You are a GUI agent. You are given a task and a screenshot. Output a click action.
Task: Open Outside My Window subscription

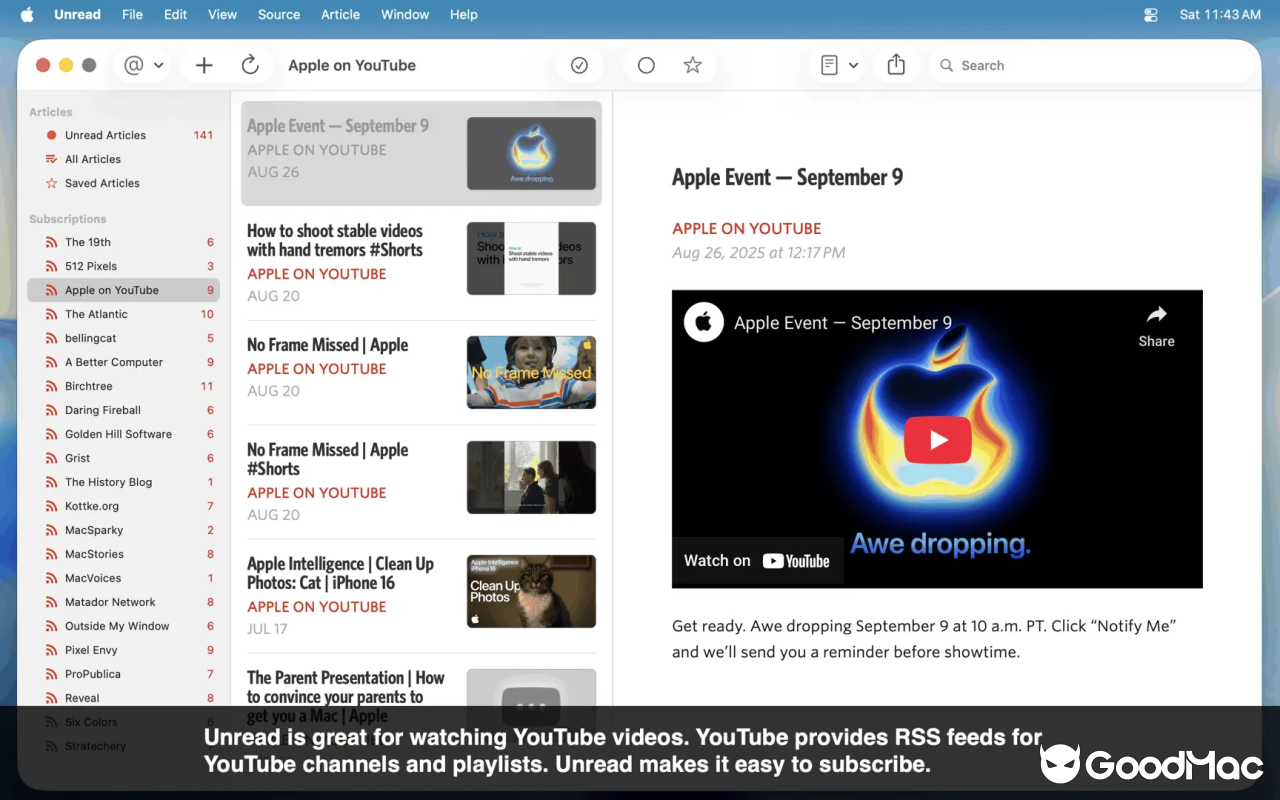pyautogui.click(x=123, y=626)
